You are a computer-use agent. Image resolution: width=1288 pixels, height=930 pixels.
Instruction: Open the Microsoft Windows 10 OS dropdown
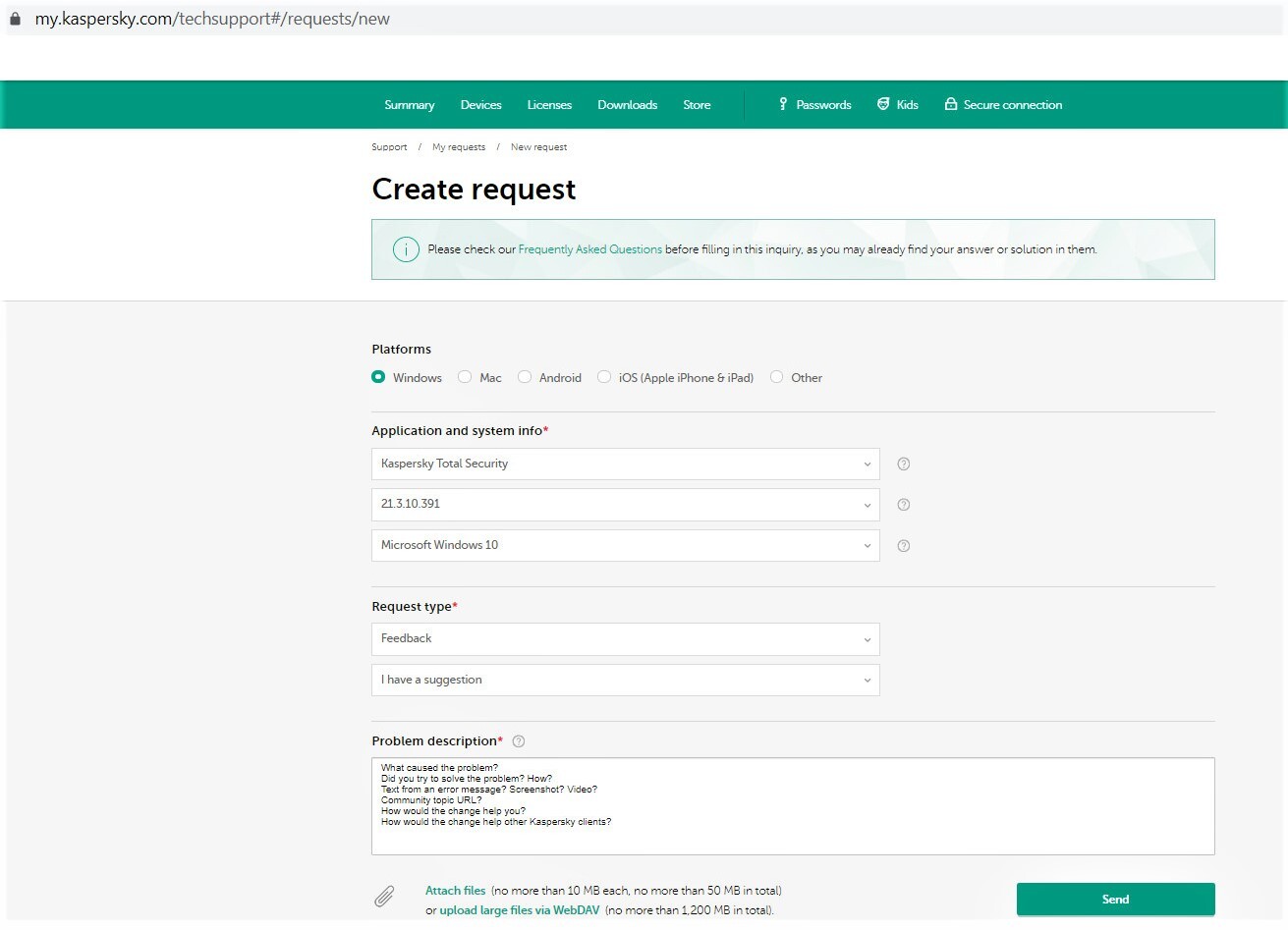pos(626,546)
